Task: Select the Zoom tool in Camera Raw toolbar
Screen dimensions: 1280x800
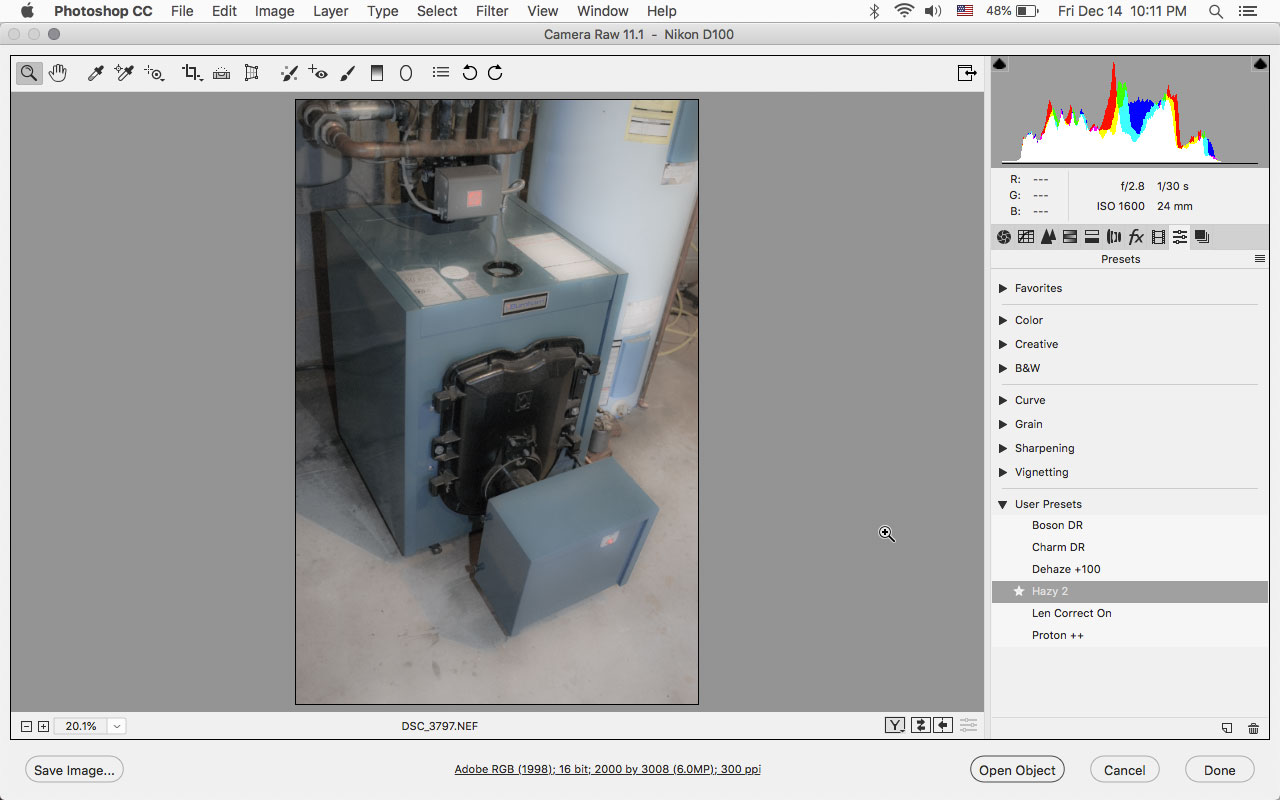Action: pyautogui.click(x=29, y=73)
